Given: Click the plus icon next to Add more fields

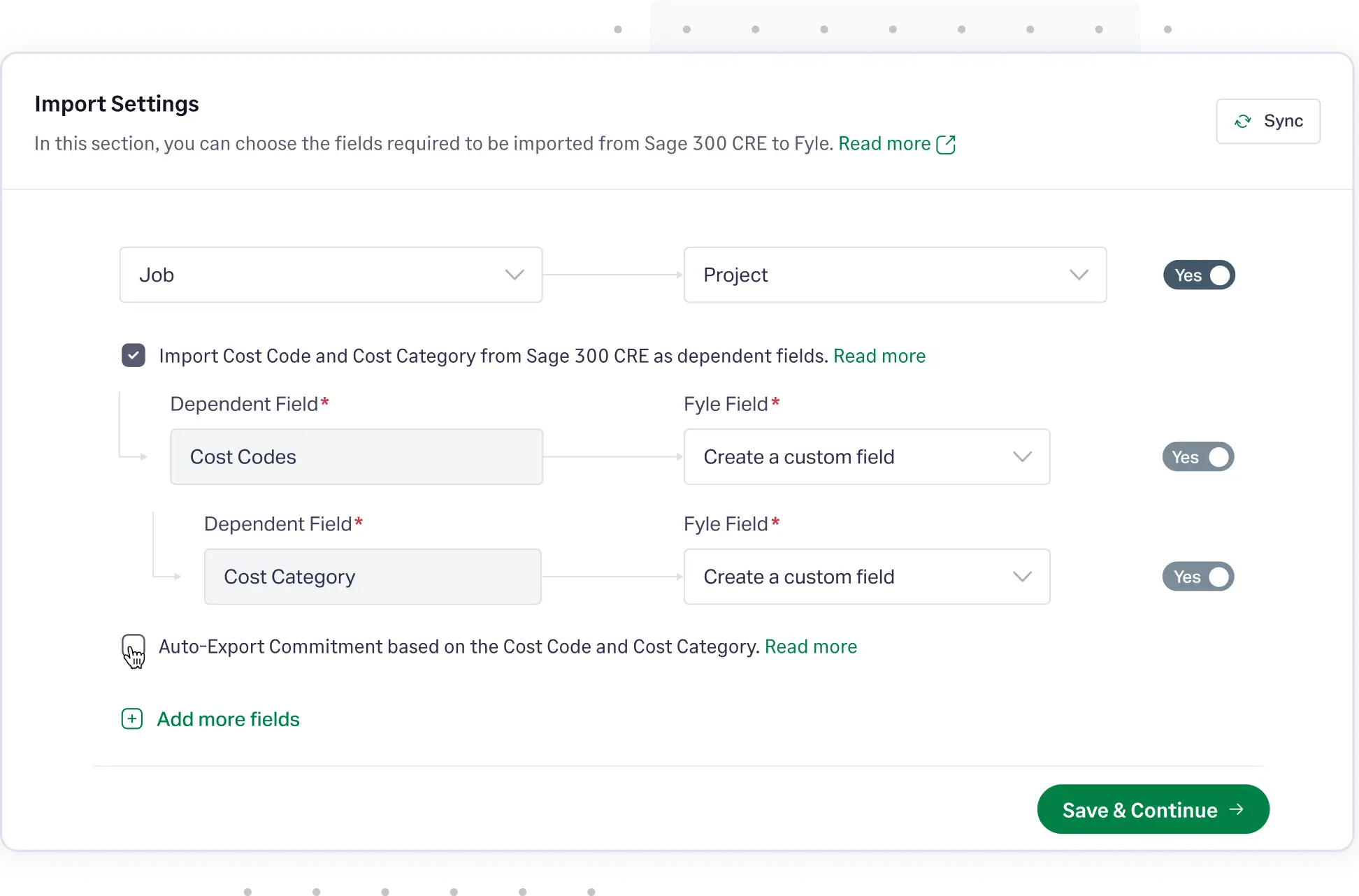Looking at the screenshot, I should pyautogui.click(x=132, y=718).
